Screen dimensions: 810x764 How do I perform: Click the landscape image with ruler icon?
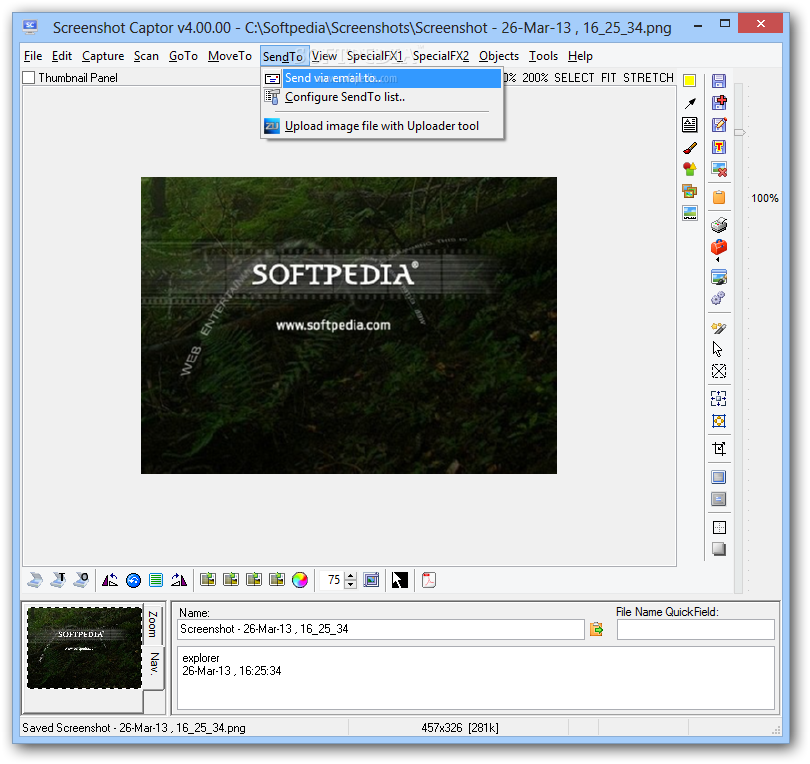pyautogui.click(x=690, y=213)
